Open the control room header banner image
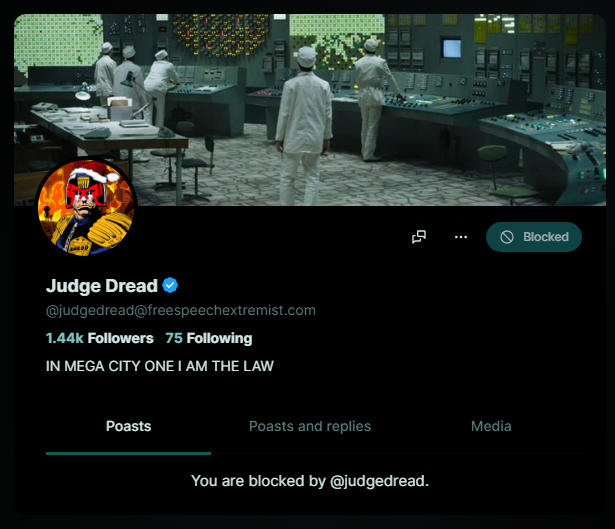Image resolution: width=615 pixels, height=529 pixels. point(310,110)
